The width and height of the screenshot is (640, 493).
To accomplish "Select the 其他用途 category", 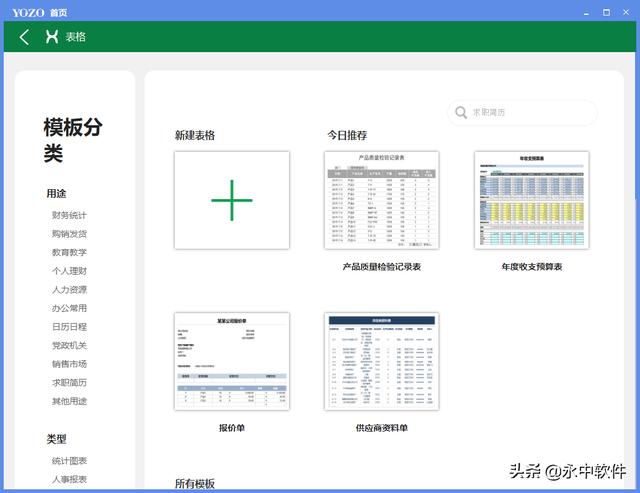I will click(69, 401).
